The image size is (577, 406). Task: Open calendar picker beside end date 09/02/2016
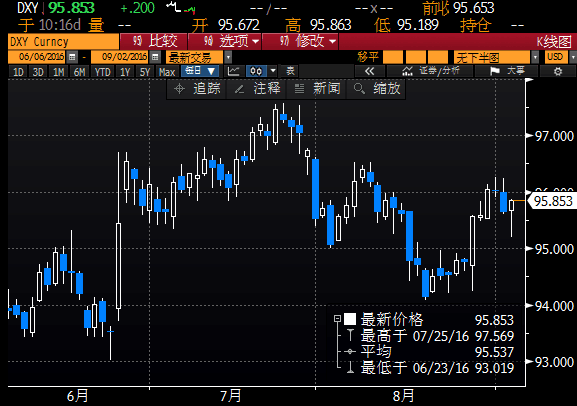pyautogui.click(x=156, y=57)
